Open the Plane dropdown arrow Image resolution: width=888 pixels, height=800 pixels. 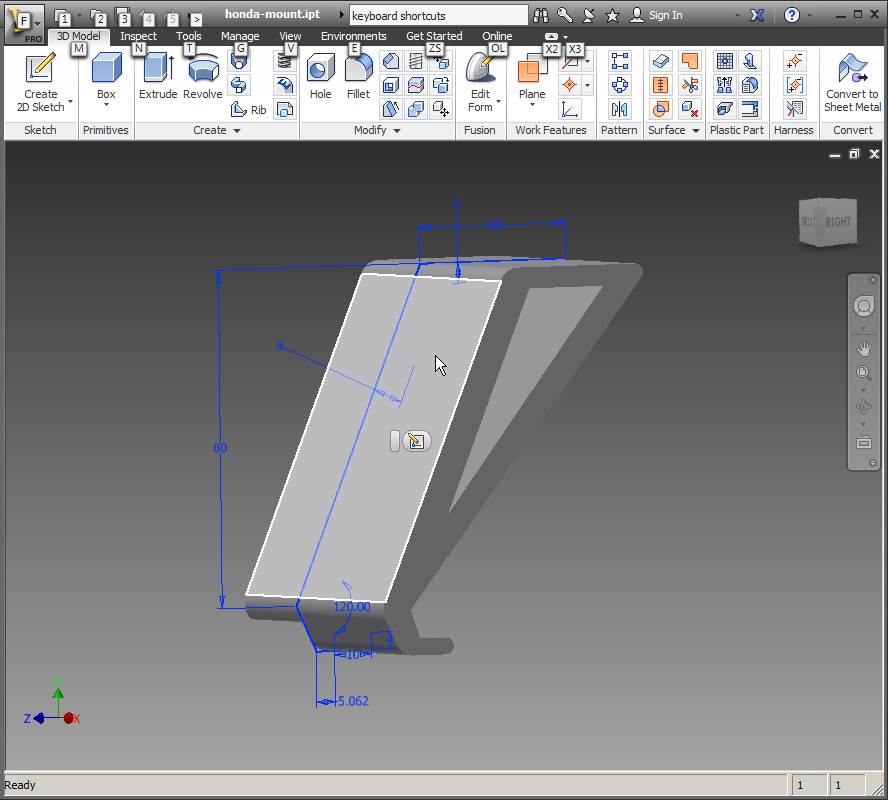click(532, 106)
